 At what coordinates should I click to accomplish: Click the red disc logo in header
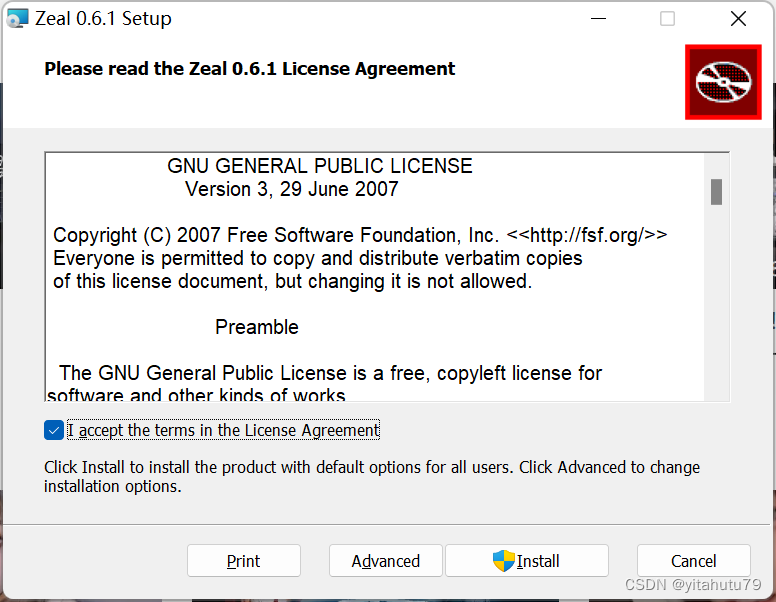722,82
